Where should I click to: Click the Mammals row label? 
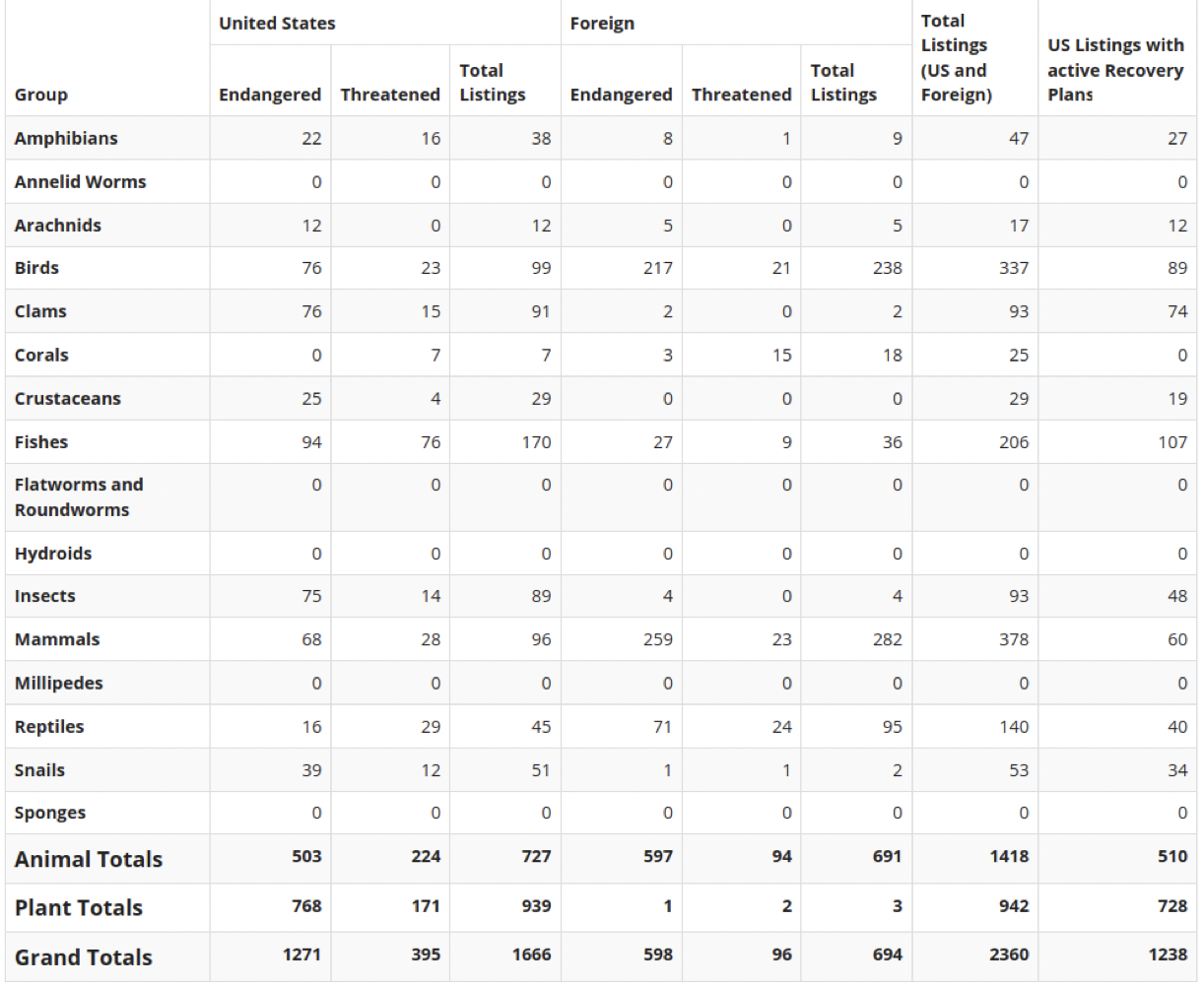[x=57, y=639]
